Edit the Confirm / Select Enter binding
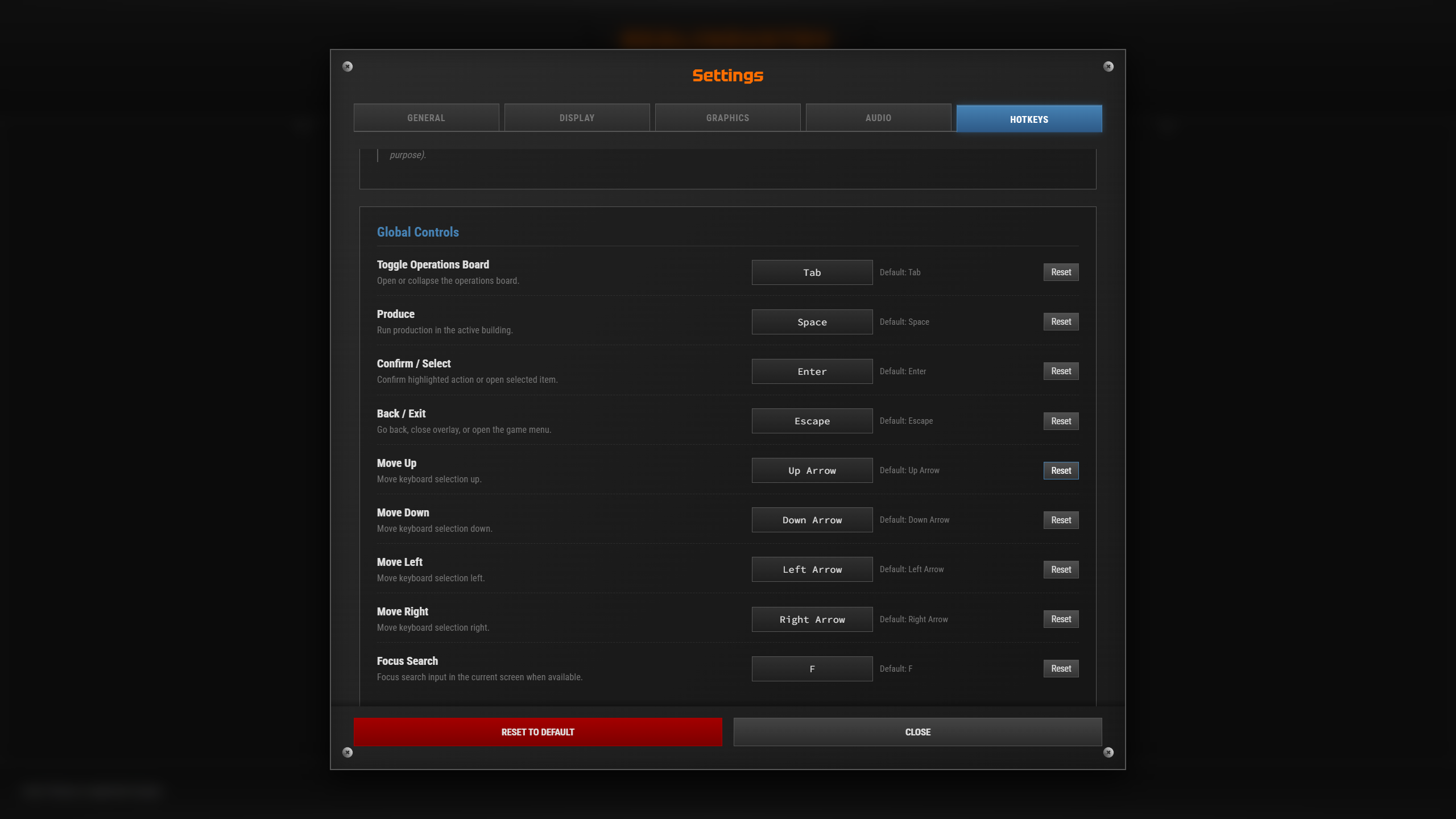 pyautogui.click(x=812, y=371)
